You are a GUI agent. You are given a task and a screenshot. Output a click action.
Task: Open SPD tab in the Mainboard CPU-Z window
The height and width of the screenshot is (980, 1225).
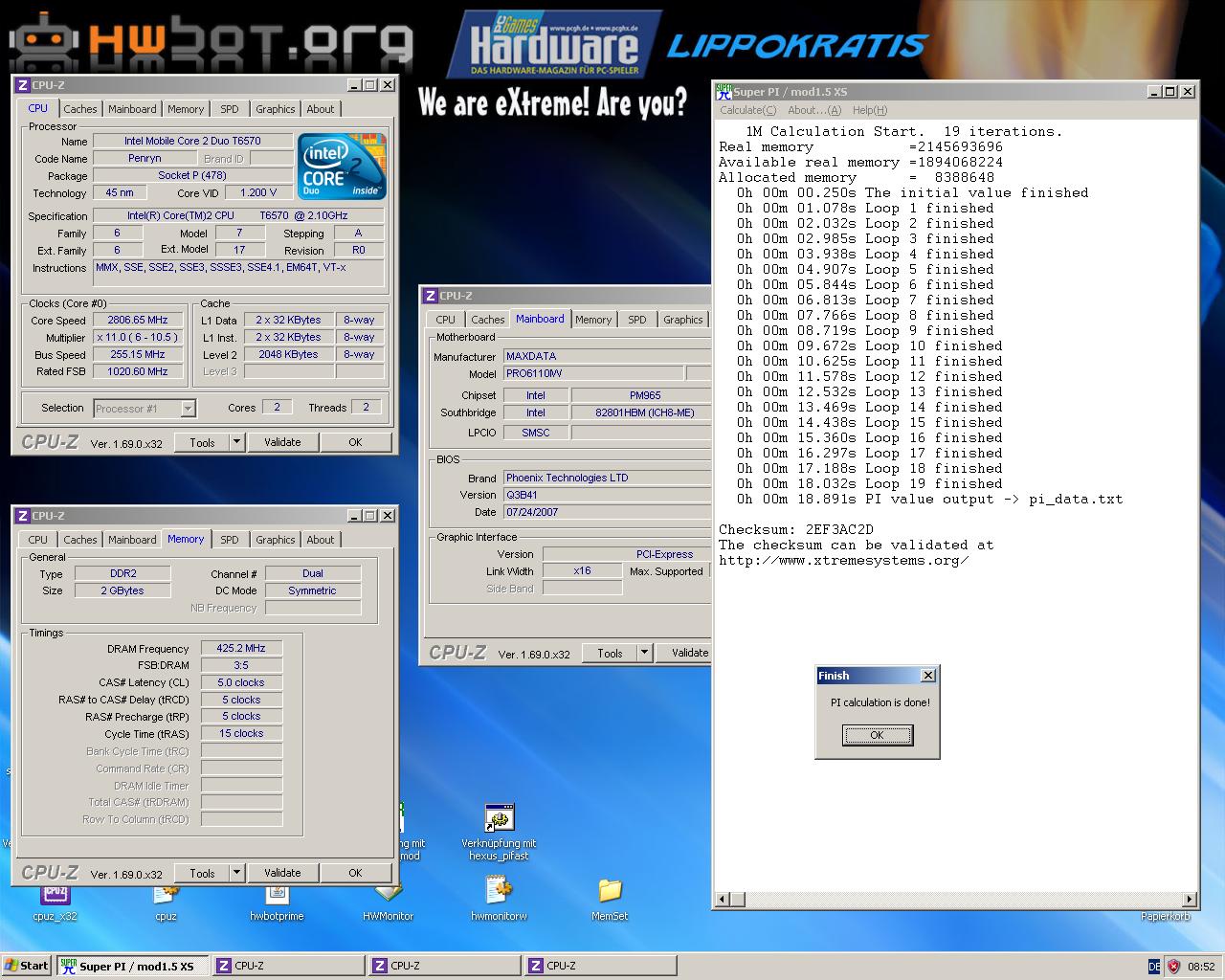(637, 320)
